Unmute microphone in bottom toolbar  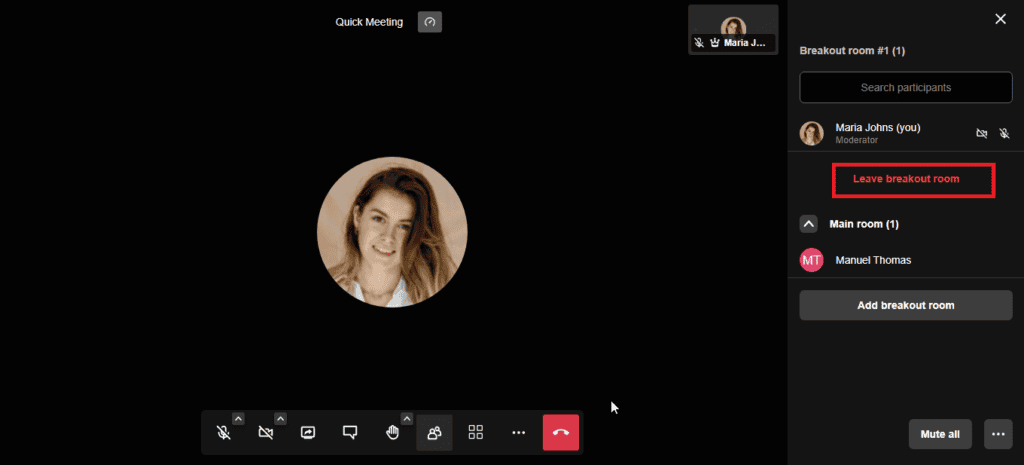[x=224, y=432]
